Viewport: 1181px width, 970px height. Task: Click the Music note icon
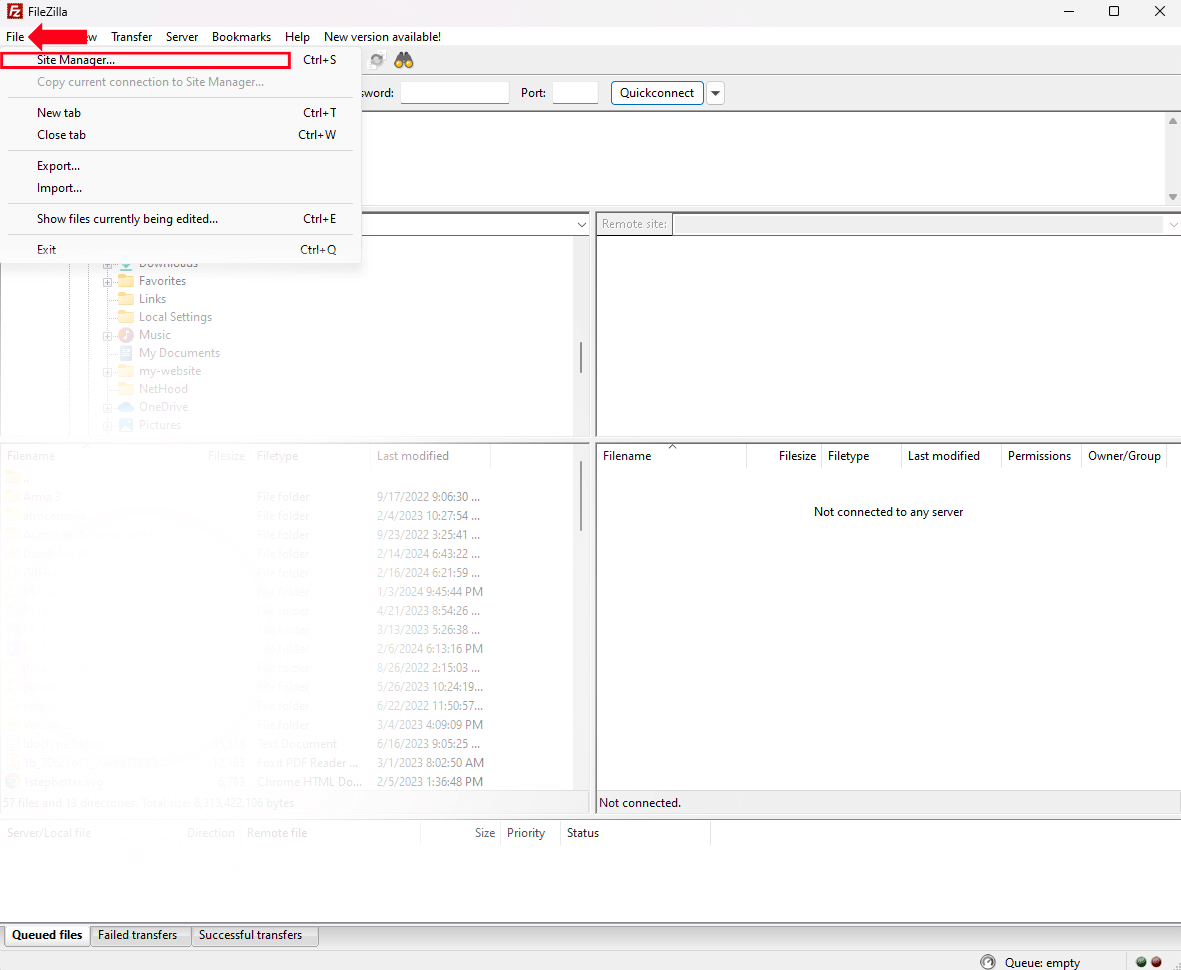(x=126, y=335)
